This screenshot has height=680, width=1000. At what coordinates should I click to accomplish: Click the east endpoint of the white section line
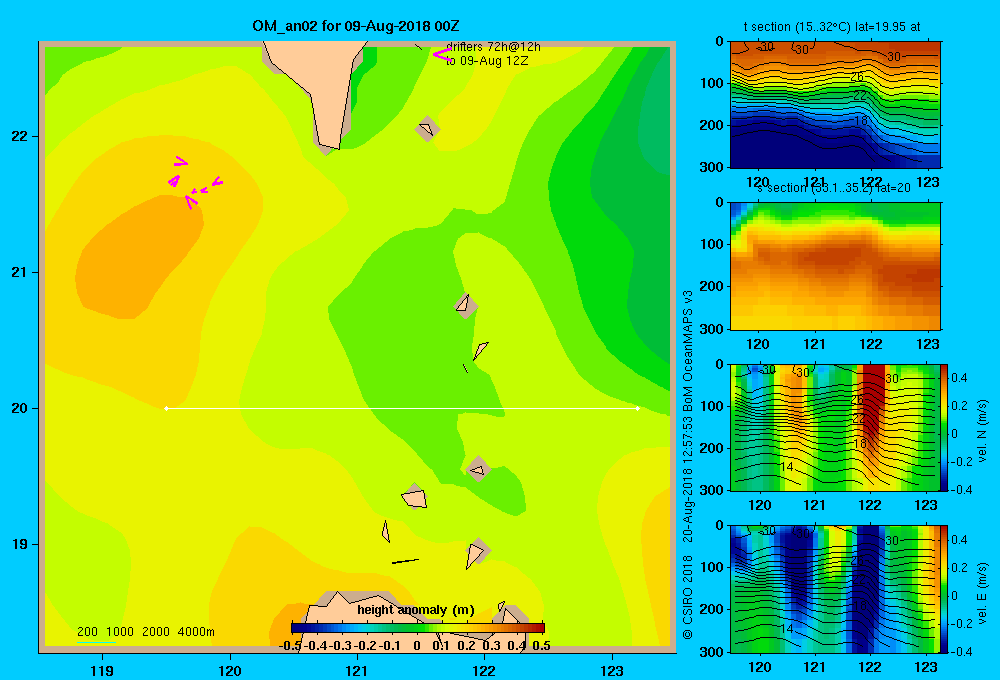[637, 408]
